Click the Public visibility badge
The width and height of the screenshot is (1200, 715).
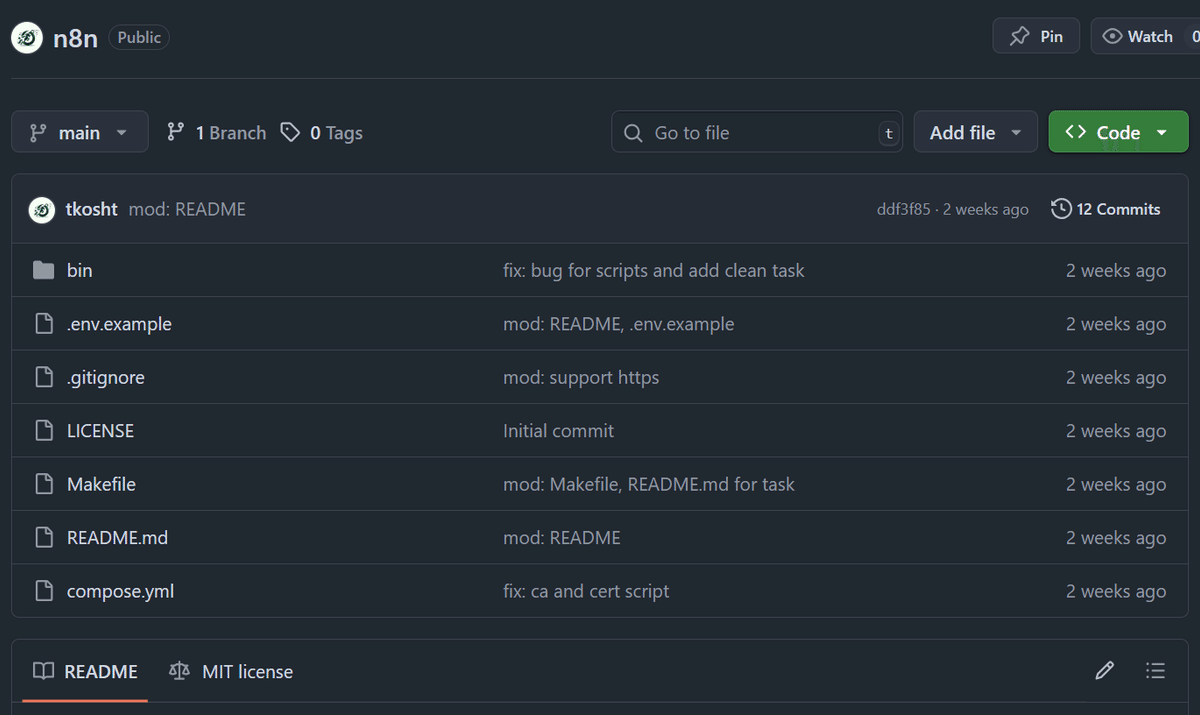coord(139,37)
